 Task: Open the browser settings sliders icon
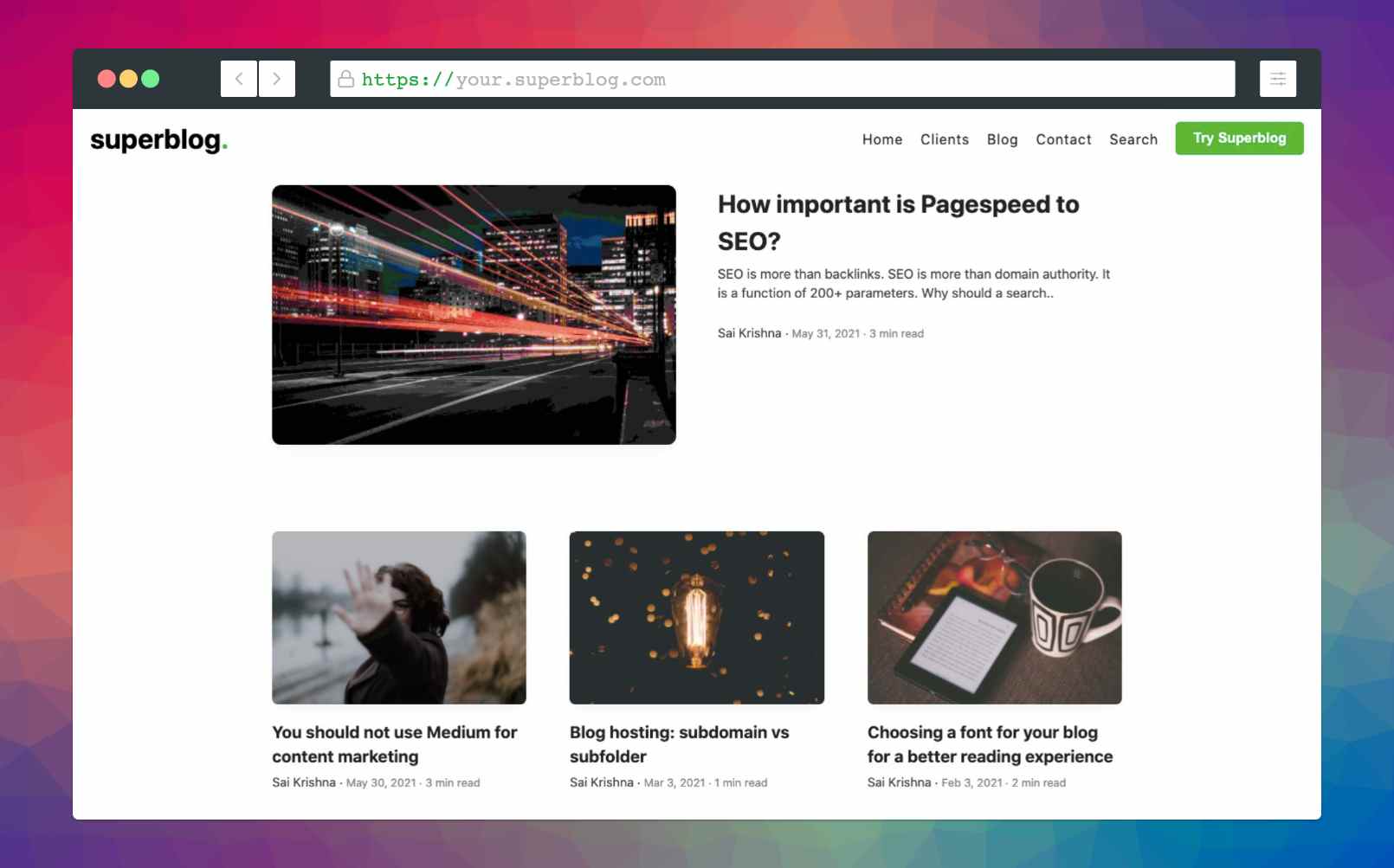[x=1277, y=79]
